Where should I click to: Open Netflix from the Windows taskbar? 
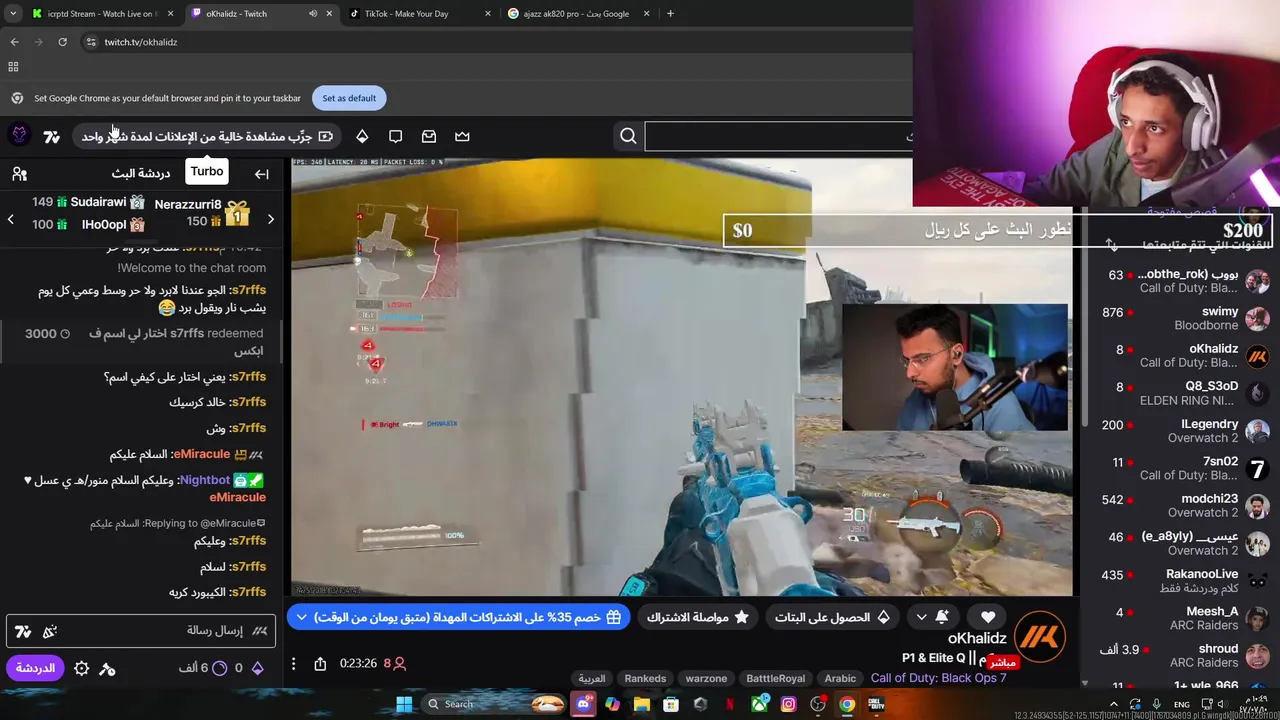[x=730, y=704]
